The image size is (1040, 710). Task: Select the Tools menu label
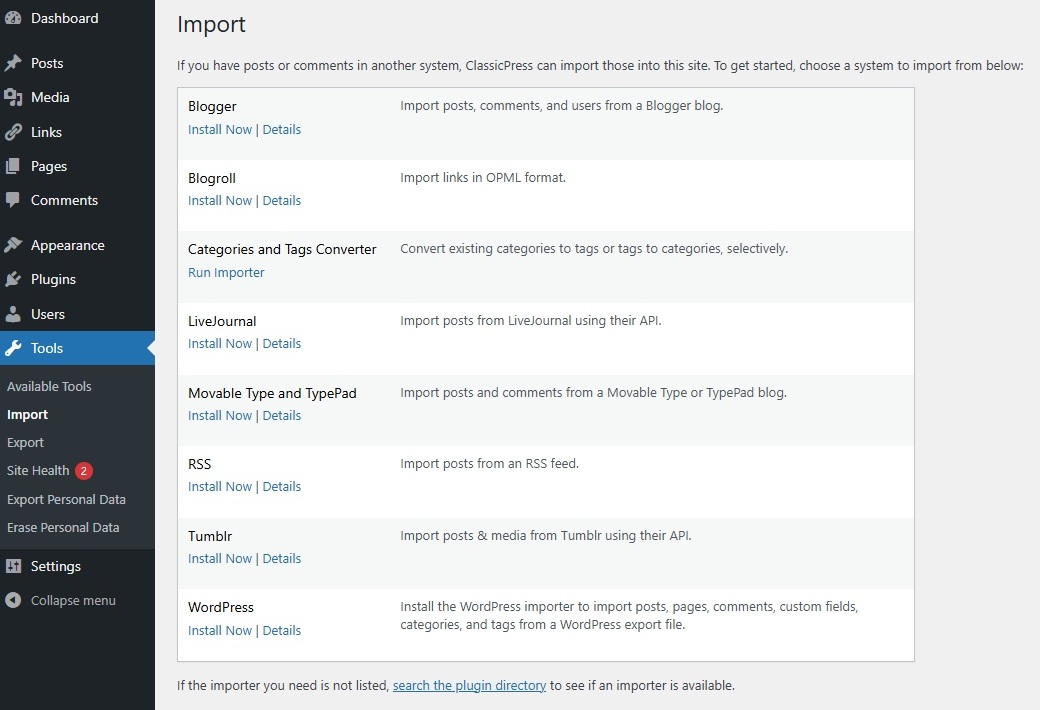click(x=47, y=348)
